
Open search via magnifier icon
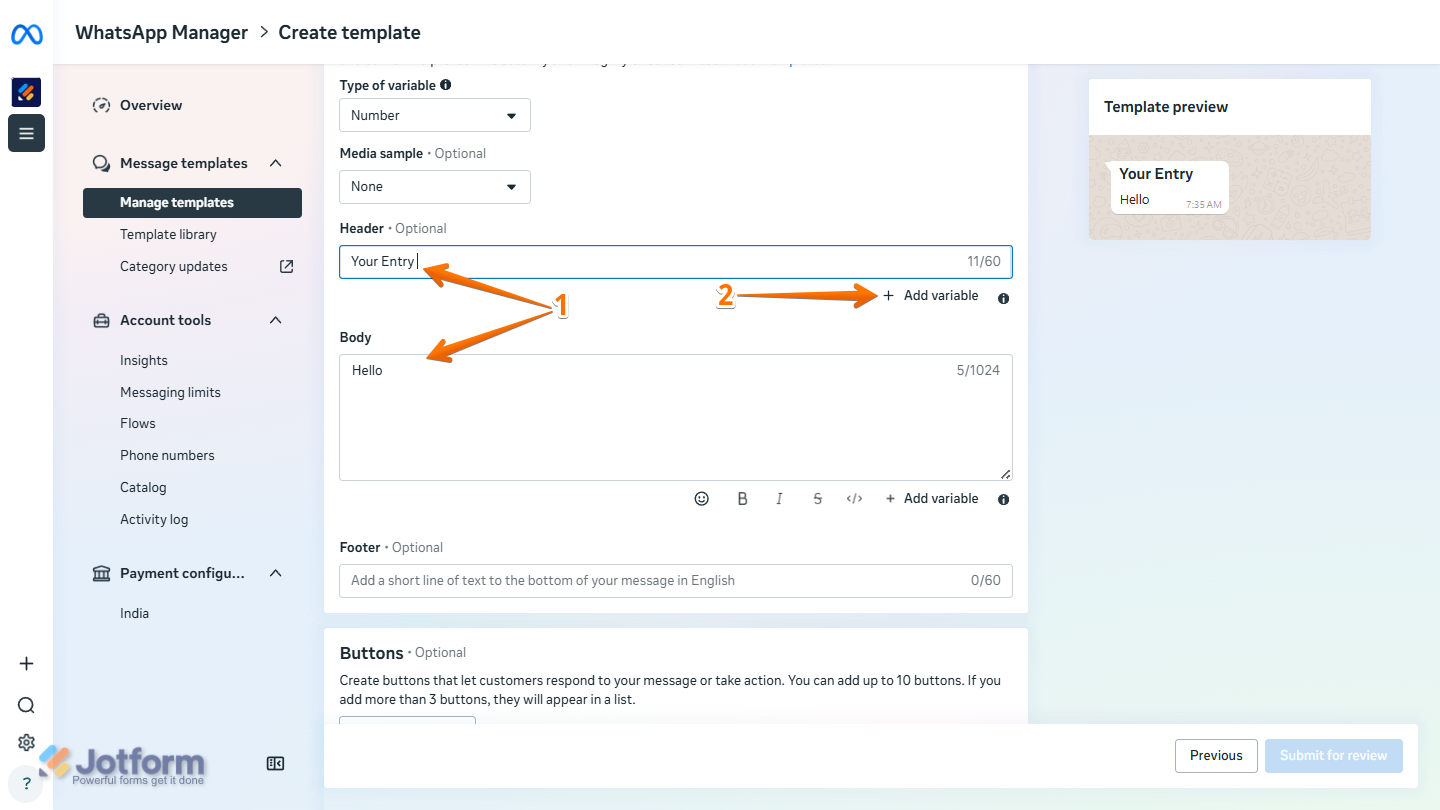pyautogui.click(x=26, y=705)
